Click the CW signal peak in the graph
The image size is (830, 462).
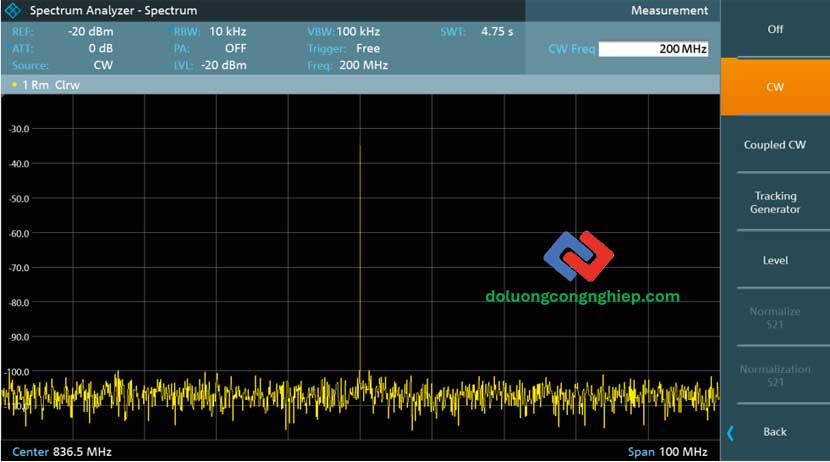point(360,145)
